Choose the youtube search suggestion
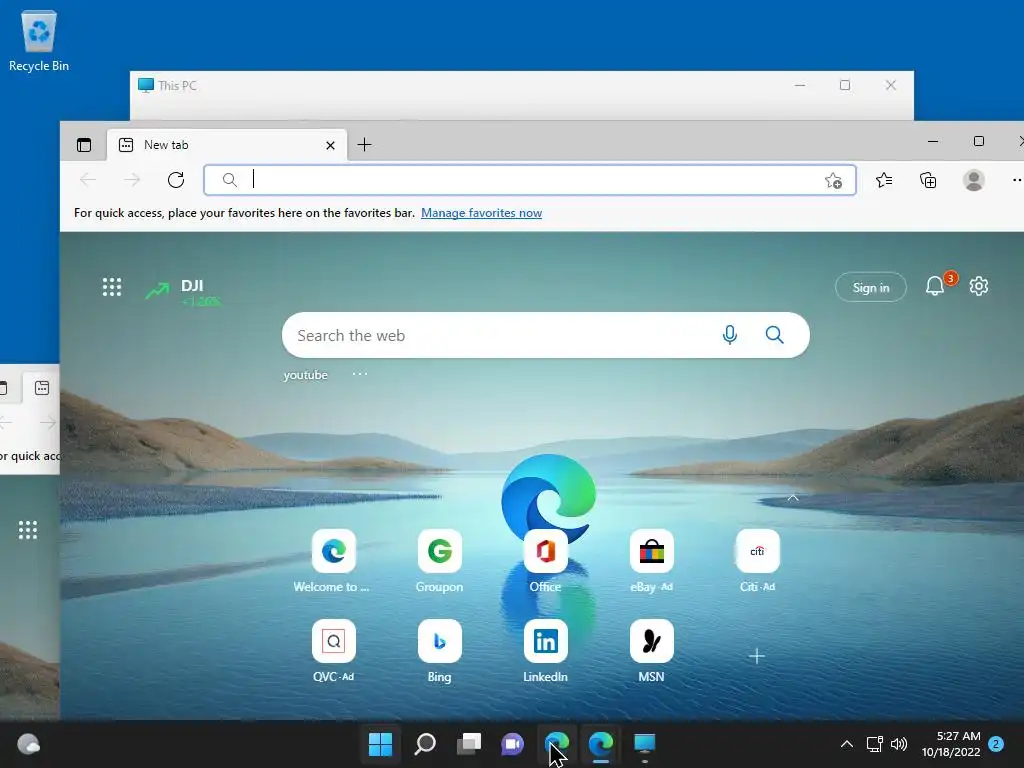This screenshot has height=768, width=1024. pos(306,375)
